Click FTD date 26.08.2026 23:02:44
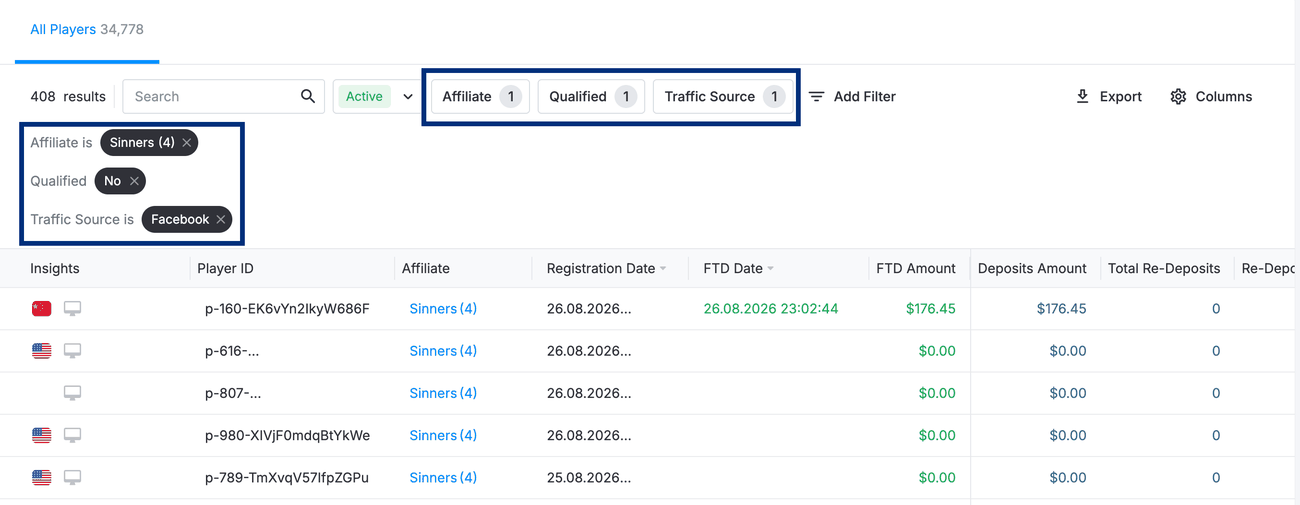This screenshot has width=1300, height=505. point(771,309)
